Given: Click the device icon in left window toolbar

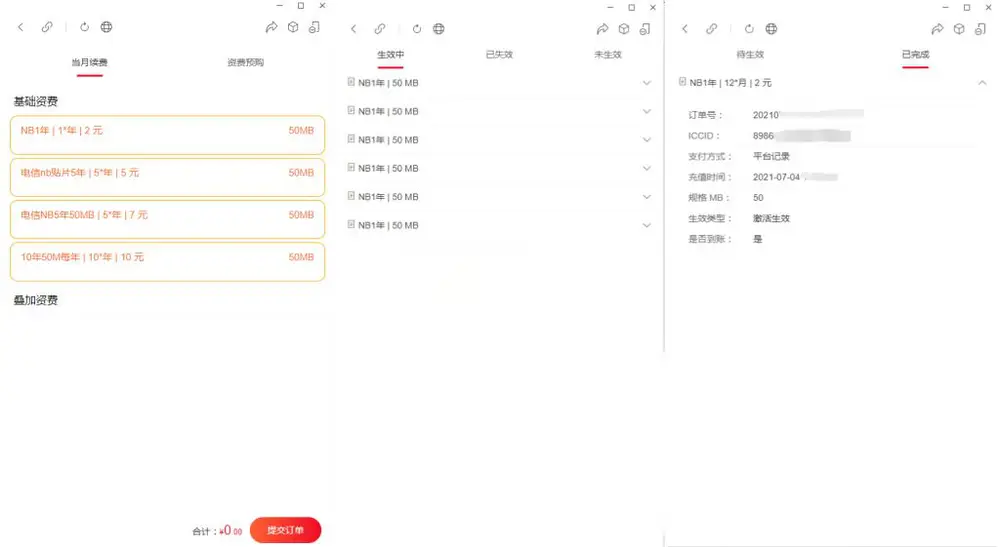Looking at the screenshot, I should (x=314, y=27).
